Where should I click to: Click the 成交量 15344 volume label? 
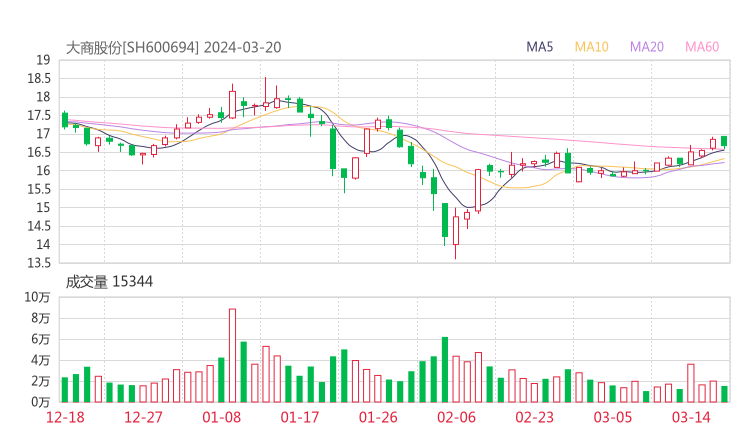point(109,282)
